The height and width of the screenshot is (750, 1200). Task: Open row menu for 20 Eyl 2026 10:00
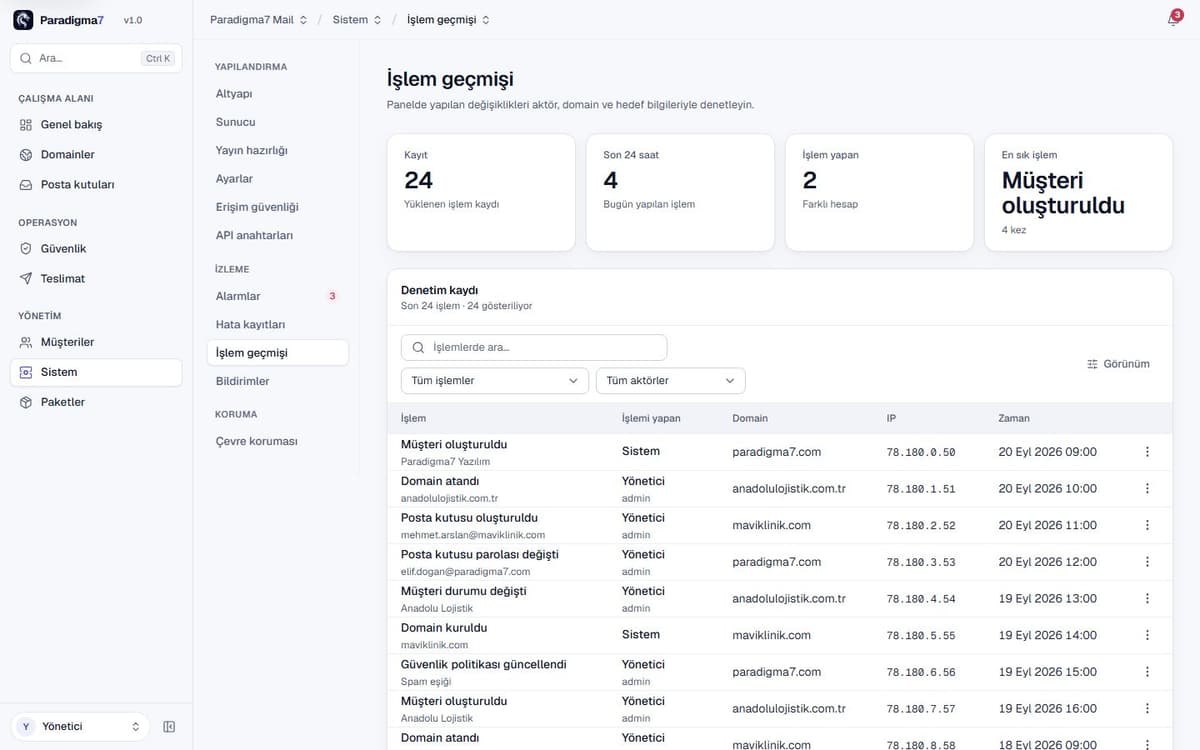pos(1147,489)
